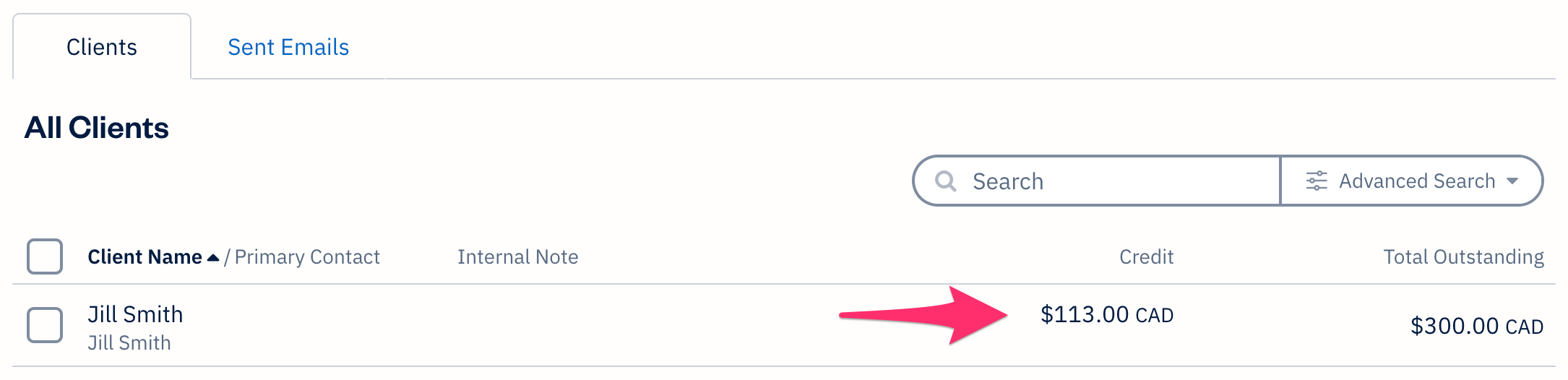1568x380 pixels.
Task: Tick the checkbox for Jill Smith
Action: [45, 325]
